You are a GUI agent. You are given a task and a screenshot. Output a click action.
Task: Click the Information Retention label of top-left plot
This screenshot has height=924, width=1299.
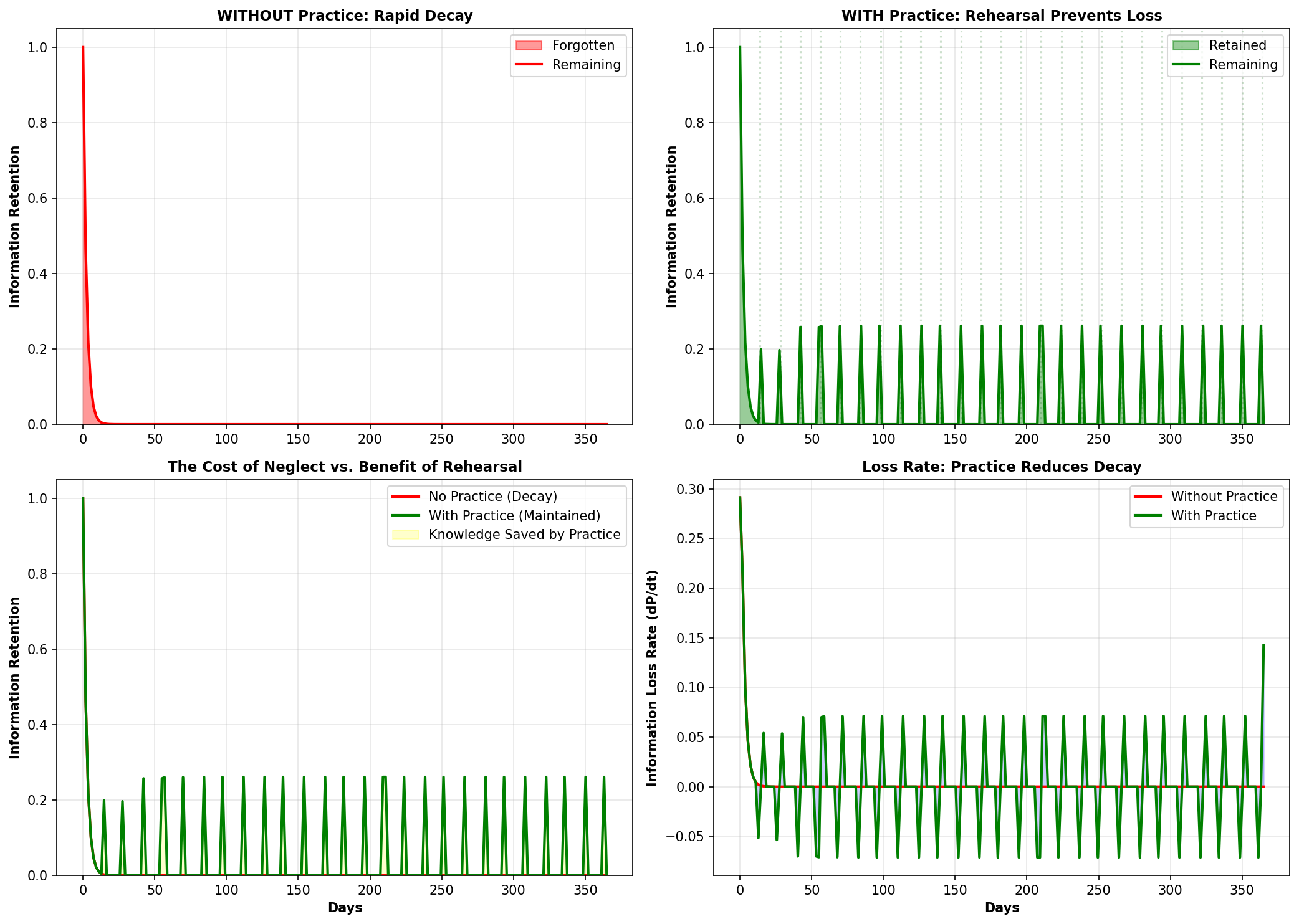point(14,226)
